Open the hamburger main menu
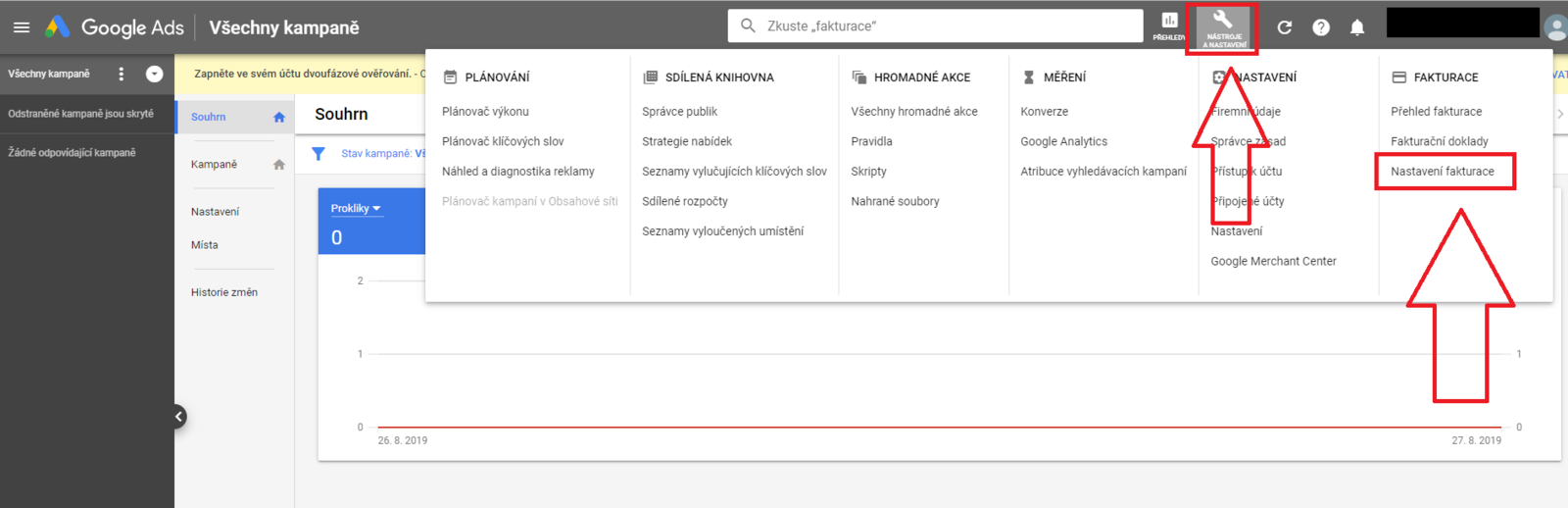The image size is (1568, 508). tap(21, 27)
